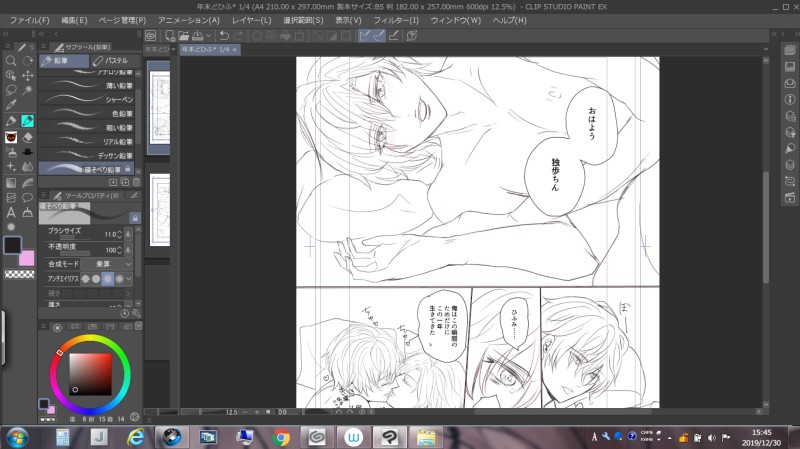Image resolution: width=800 pixels, height=449 pixels.
Task: Step the brush size value
Action: click(119, 234)
